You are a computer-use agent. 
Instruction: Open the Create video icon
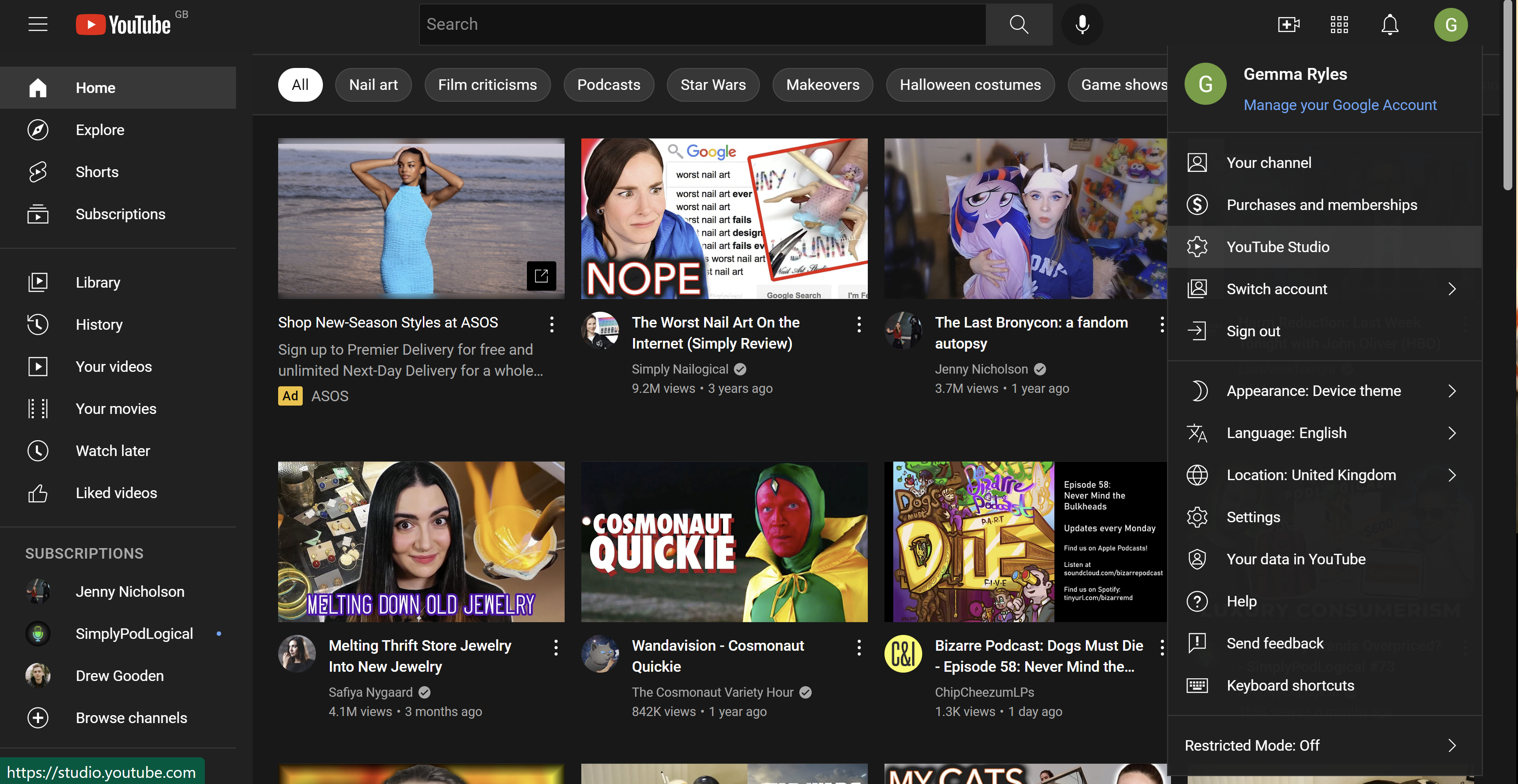1288,25
